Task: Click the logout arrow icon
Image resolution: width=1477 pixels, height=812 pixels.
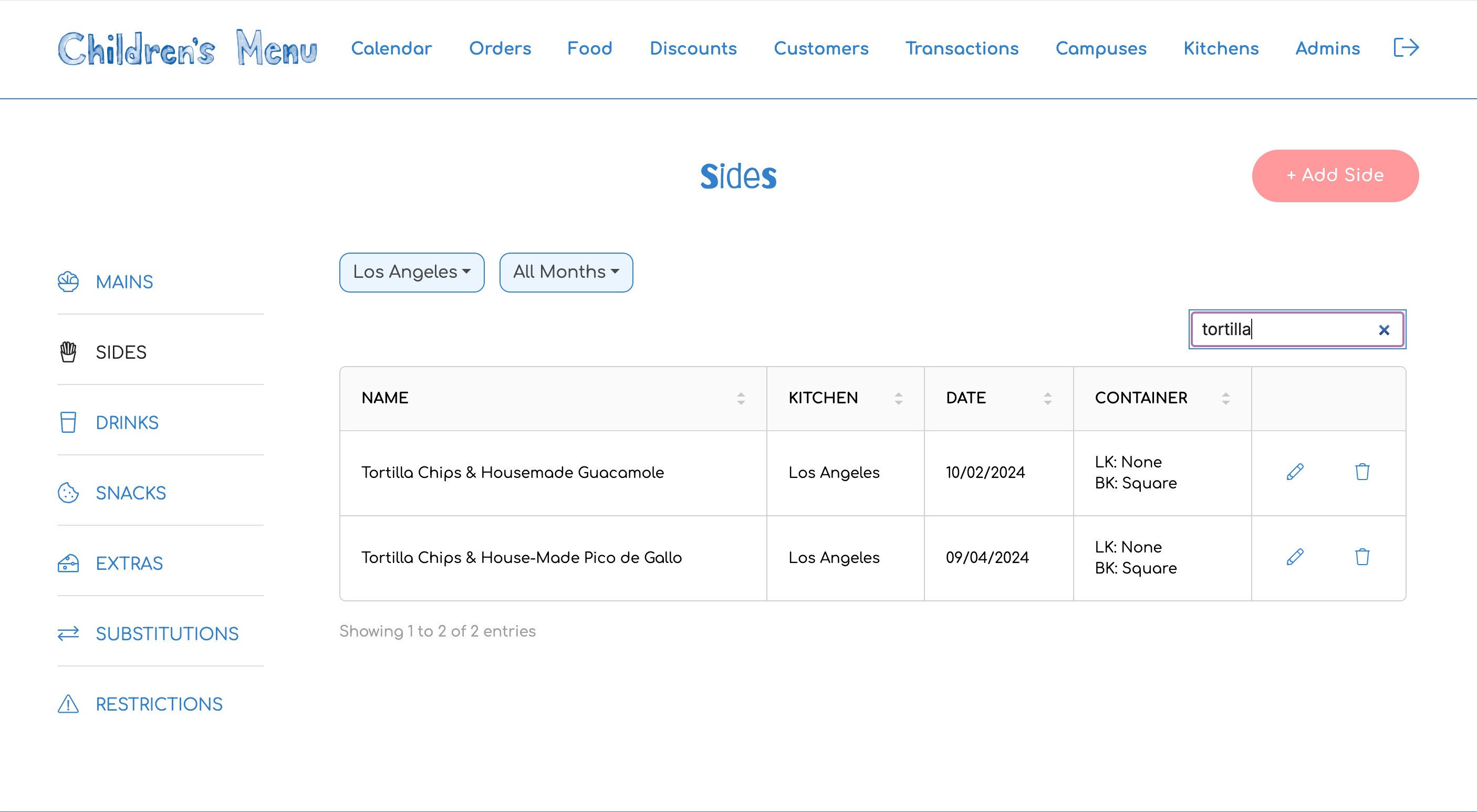Action: pos(1406,48)
